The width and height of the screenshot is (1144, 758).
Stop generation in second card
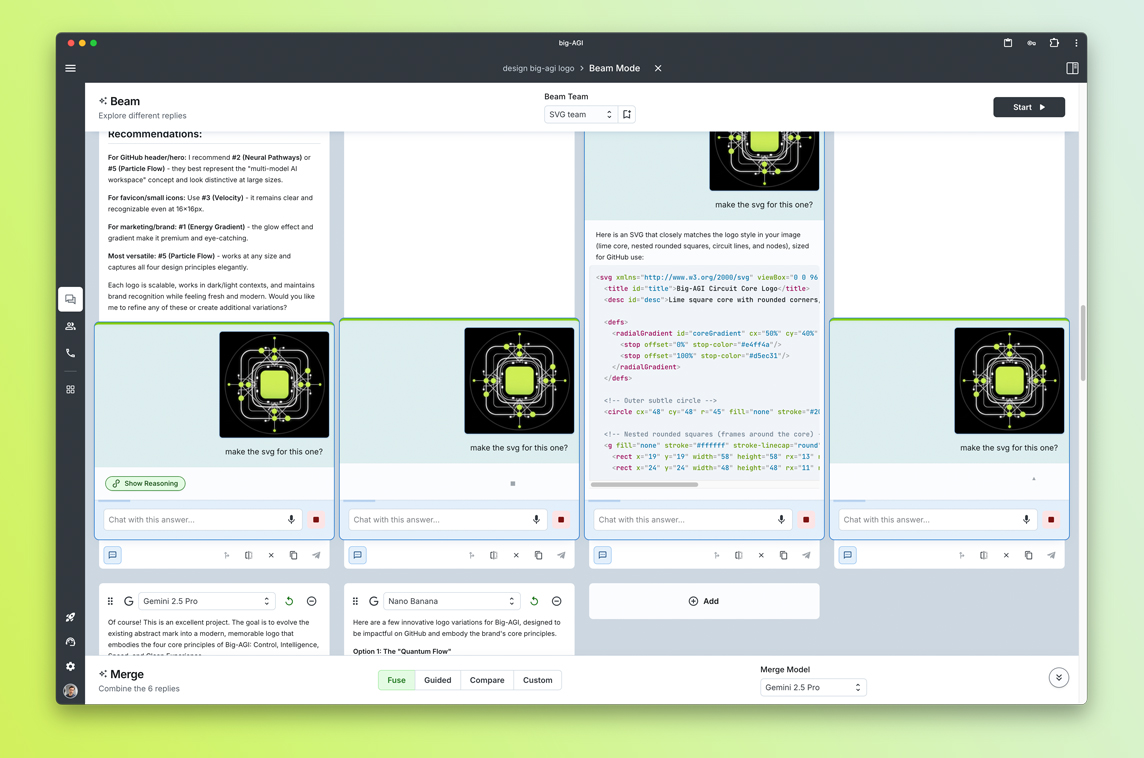(x=561, y=519)
